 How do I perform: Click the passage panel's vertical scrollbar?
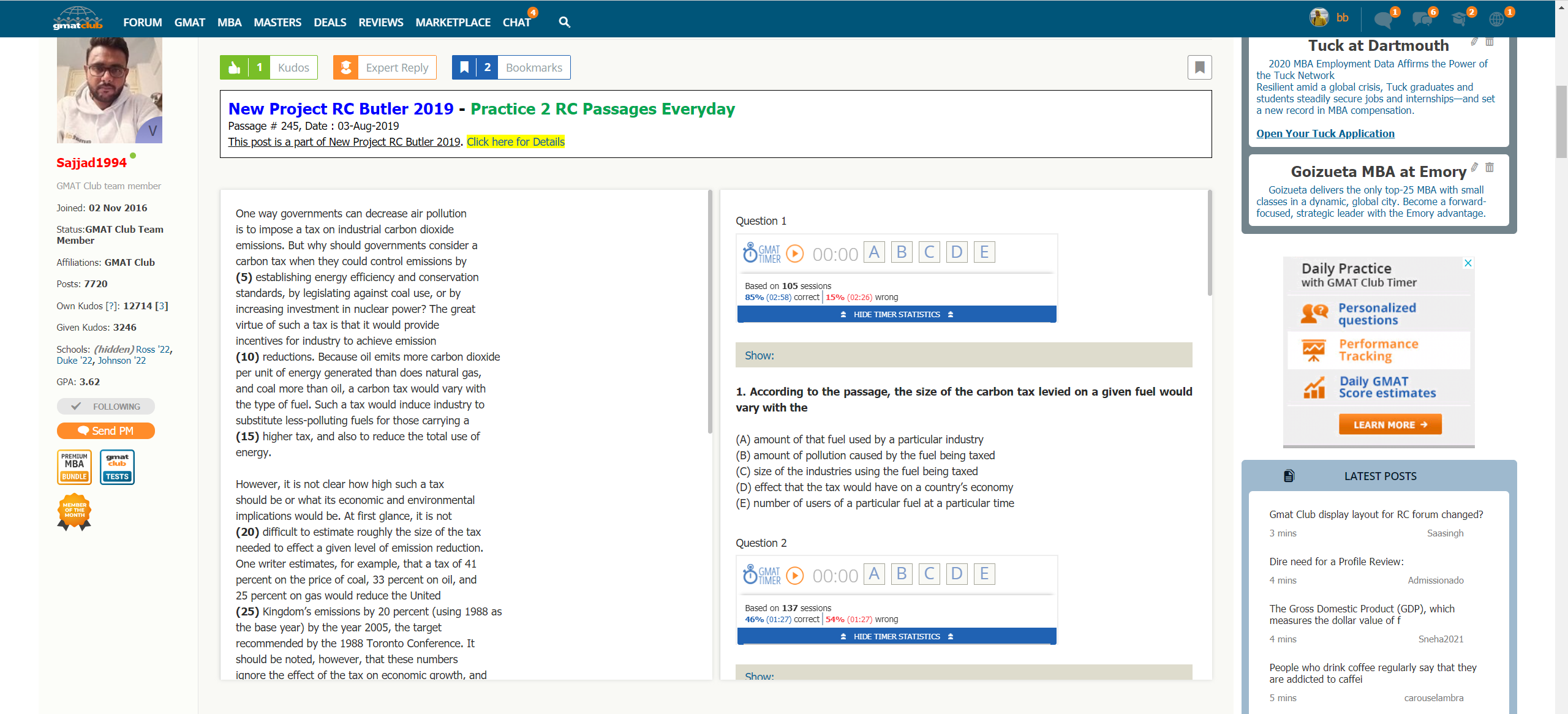(x=710, y=312)
